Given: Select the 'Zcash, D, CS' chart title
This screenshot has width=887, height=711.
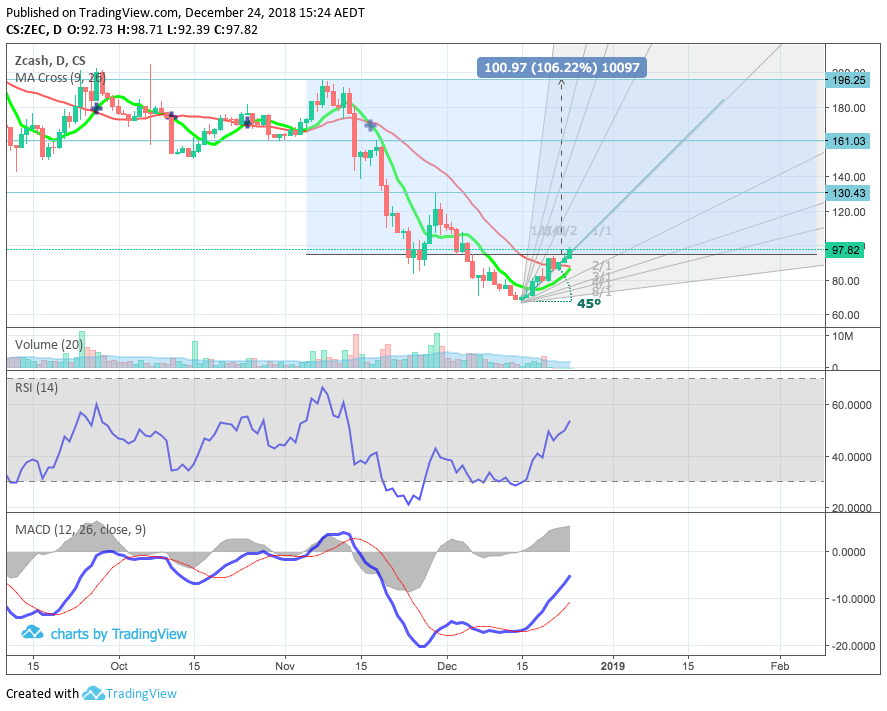Looking at the screenshot, I should 50,61.
